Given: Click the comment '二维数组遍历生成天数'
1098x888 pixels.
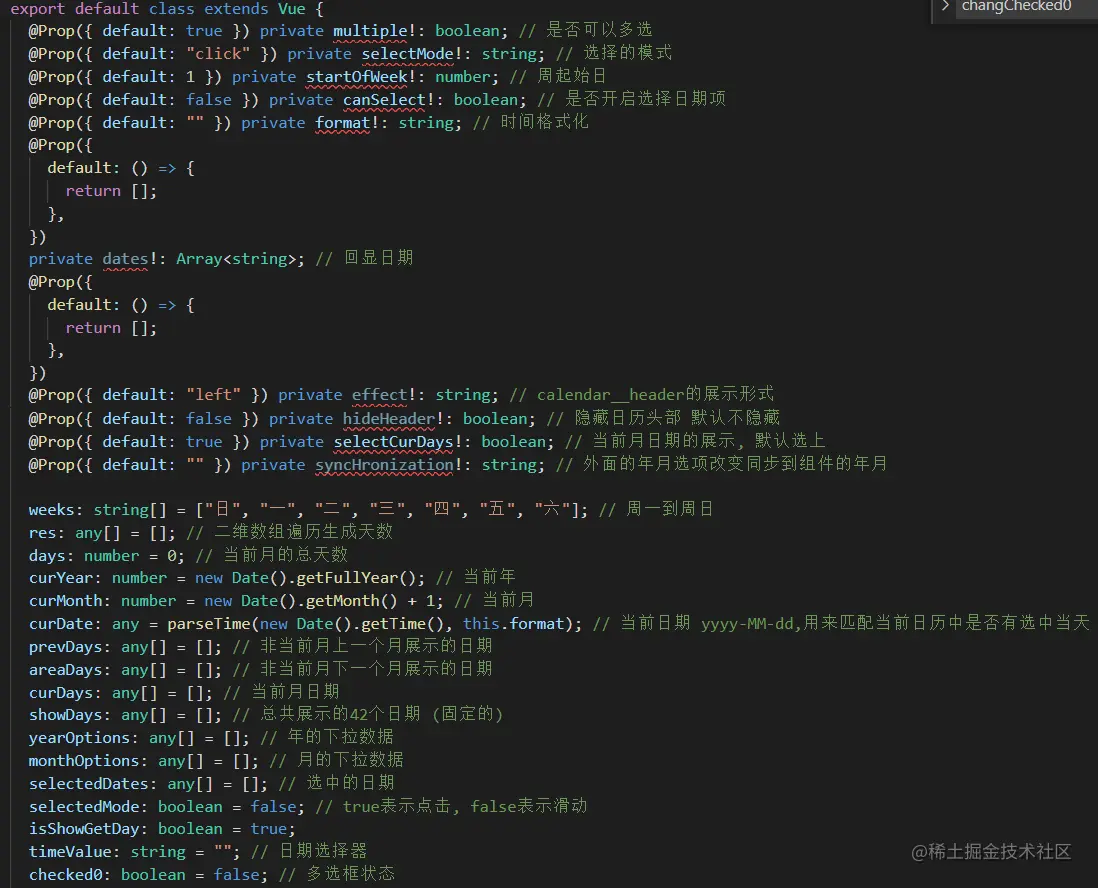Looking at the screenshot, I should pos(303,532).
